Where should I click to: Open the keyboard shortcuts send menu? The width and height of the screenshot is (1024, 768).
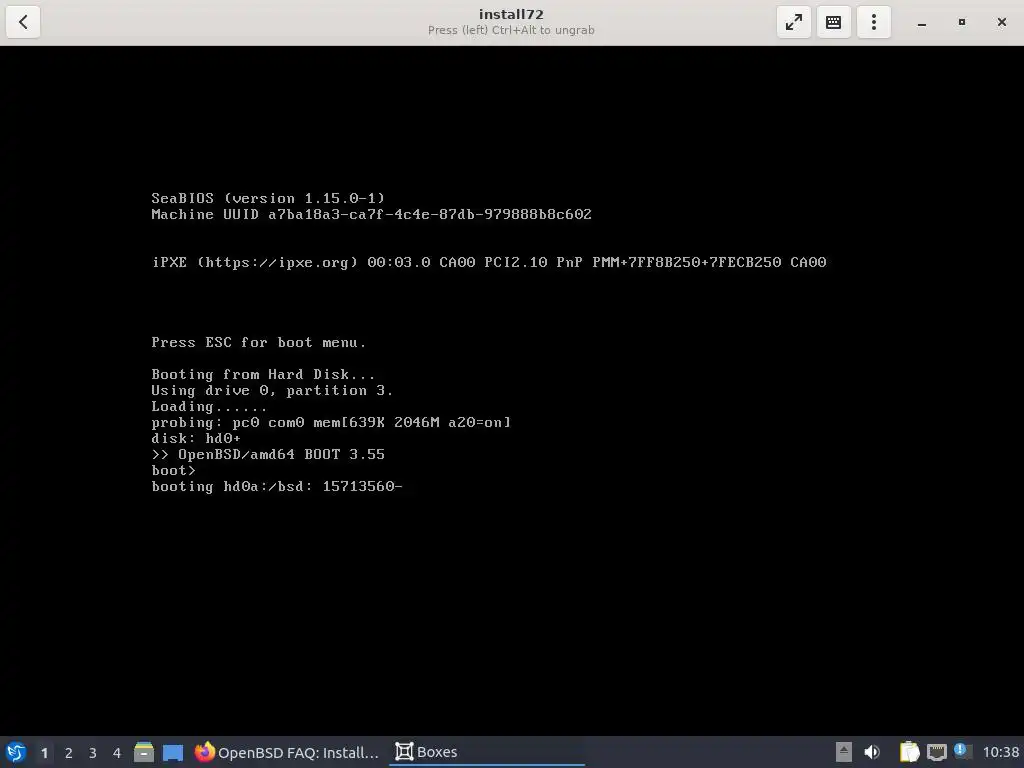coord(833,22)
